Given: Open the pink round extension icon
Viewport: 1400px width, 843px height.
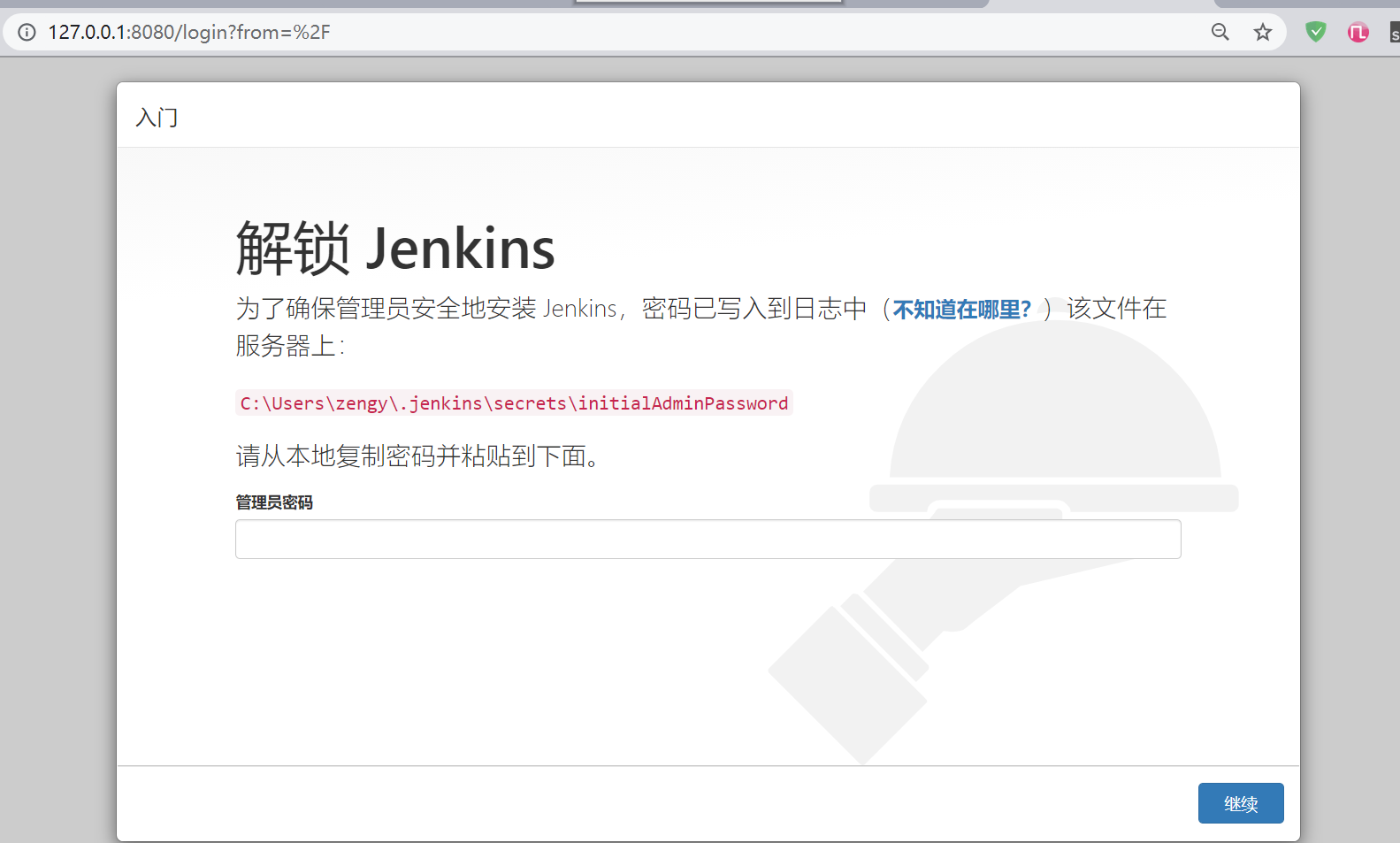Looking at the screenshot, I should coord(1358,33).
